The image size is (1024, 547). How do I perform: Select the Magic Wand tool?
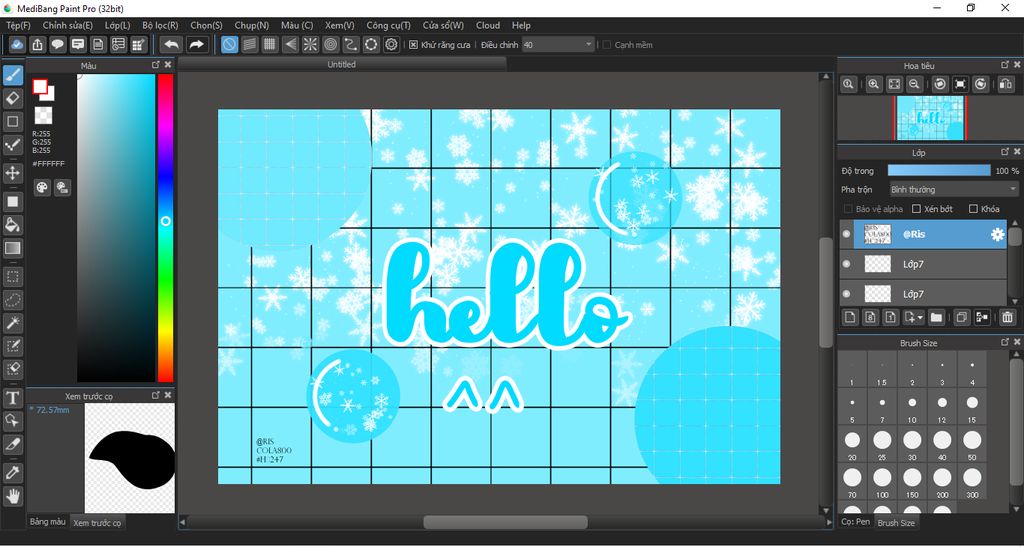pyautogui.click(x=12, y=323)
